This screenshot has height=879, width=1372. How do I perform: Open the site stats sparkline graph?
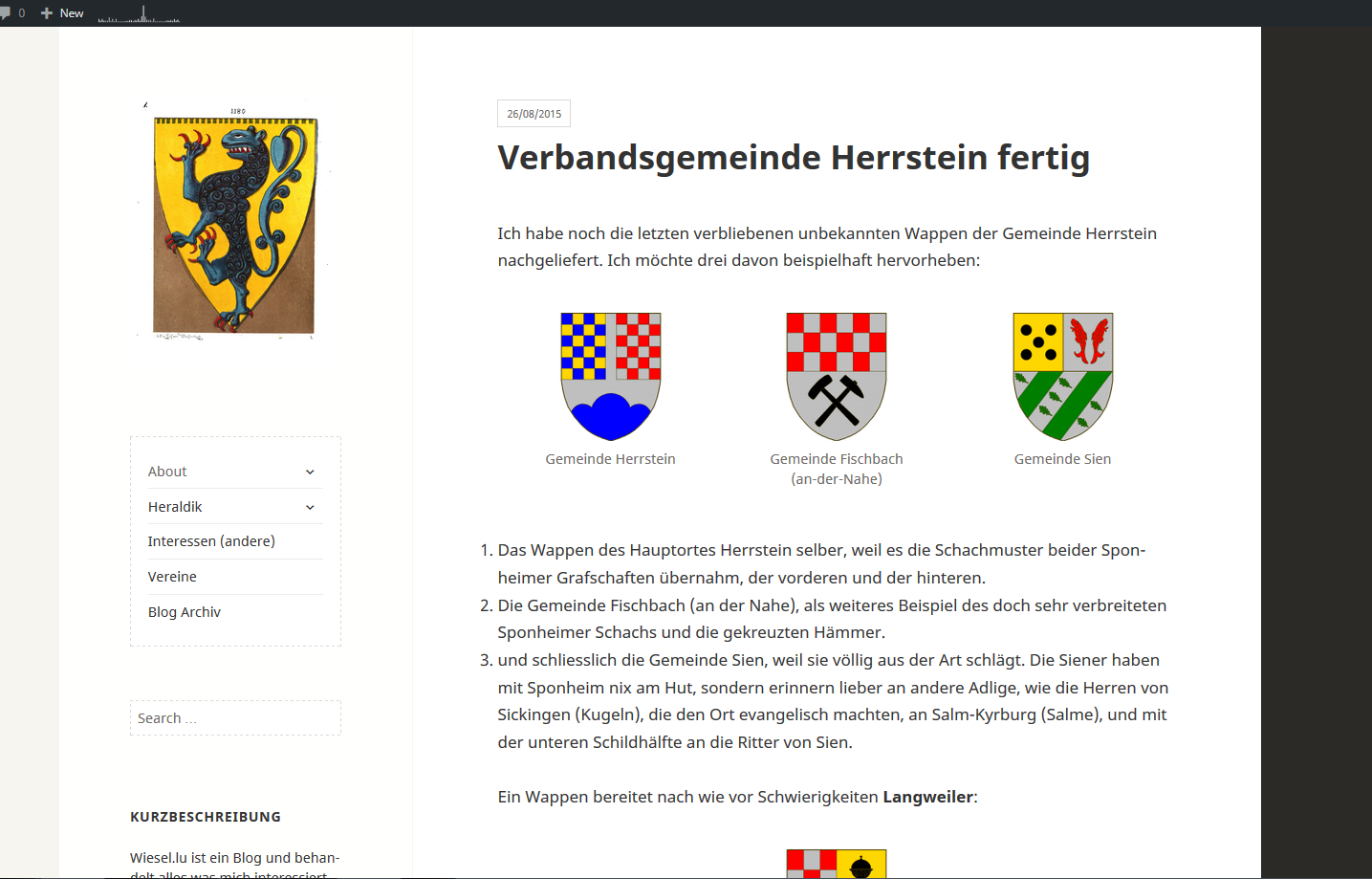tap(139, 14)
